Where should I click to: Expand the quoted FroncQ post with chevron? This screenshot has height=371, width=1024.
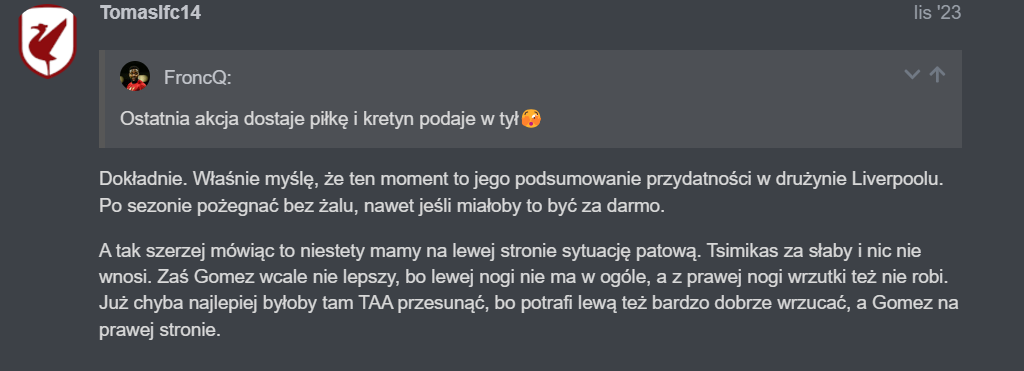pos(912,74)
